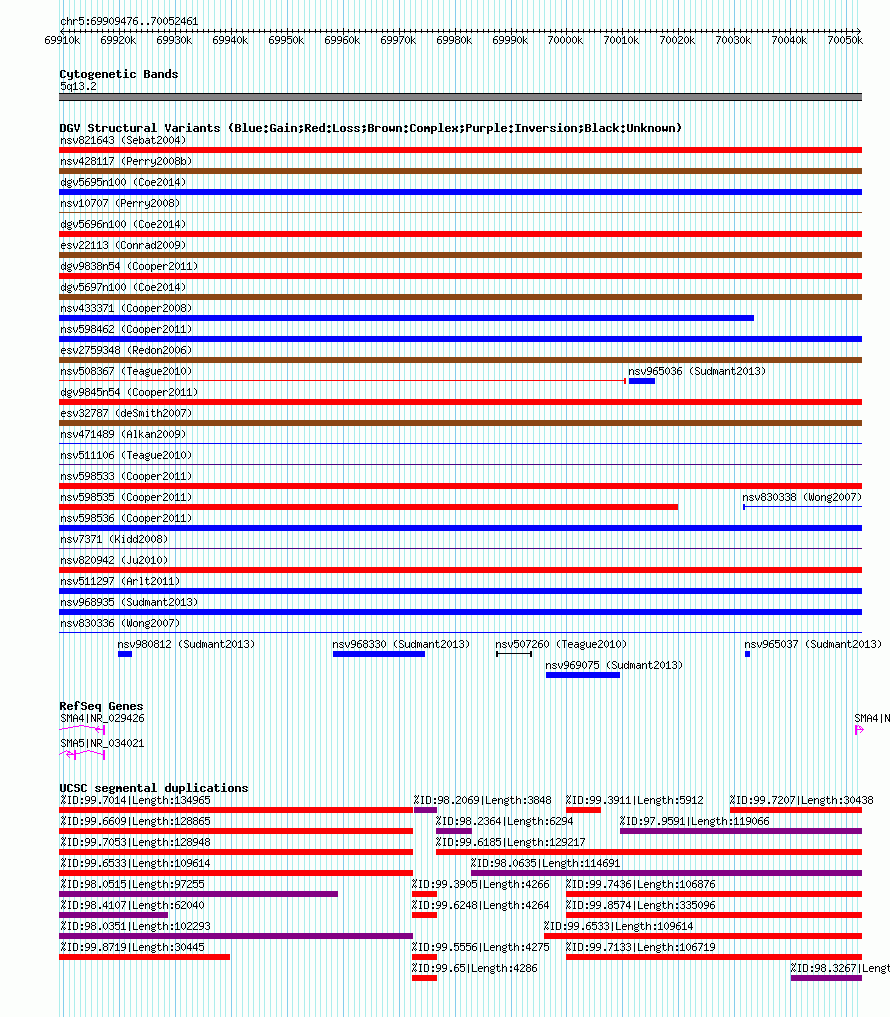Click the %ID:98.4107|Length:62040 duplication label
The image size is (890, 1017).
[132, 905]
